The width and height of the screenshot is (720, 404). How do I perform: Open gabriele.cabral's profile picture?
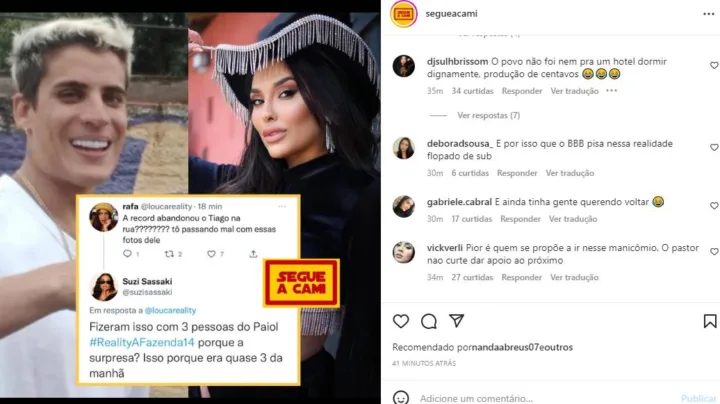pos(404,206)
